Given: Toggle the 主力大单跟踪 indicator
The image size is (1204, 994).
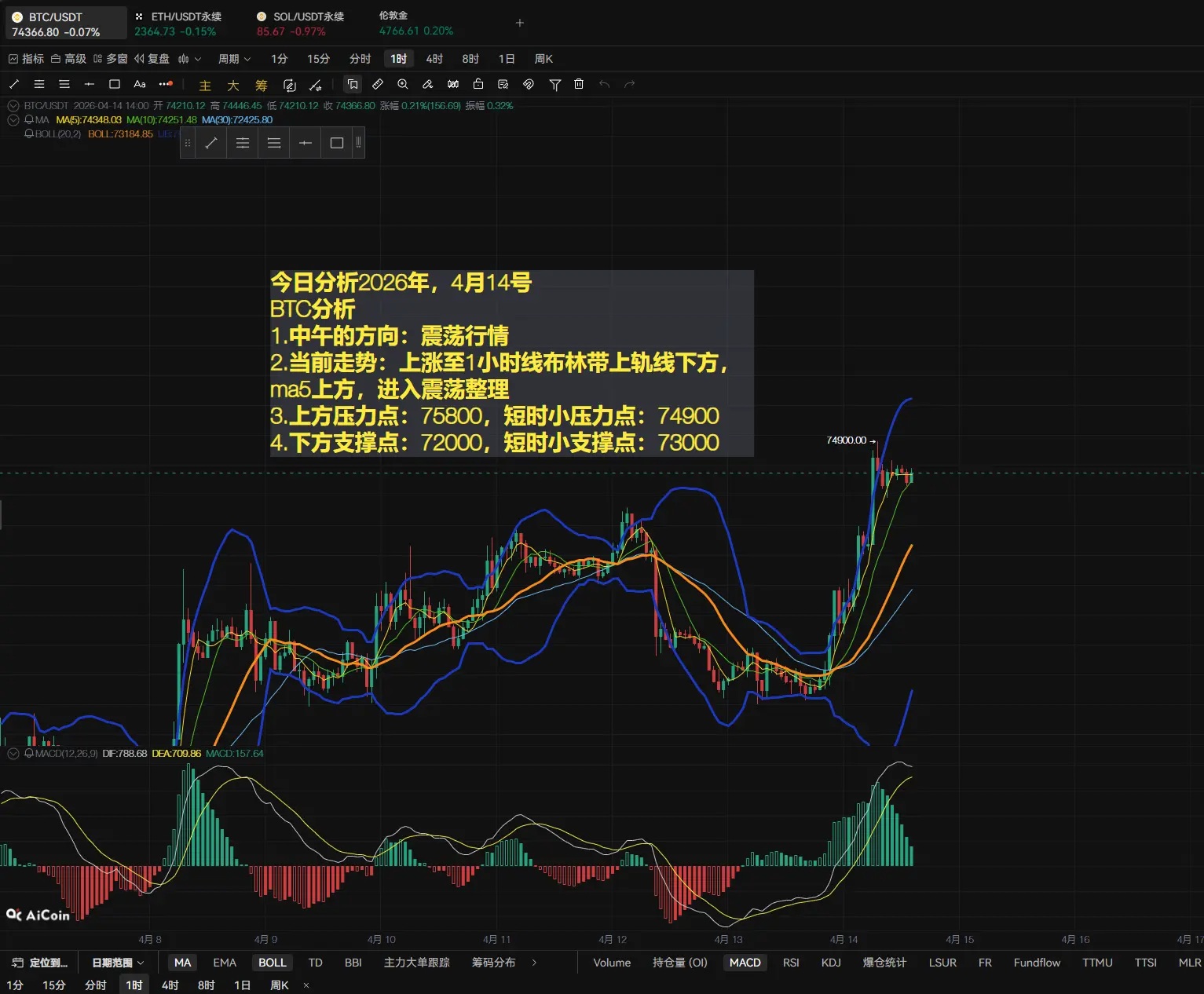Looking at the screenshot, I should (417, 963).
